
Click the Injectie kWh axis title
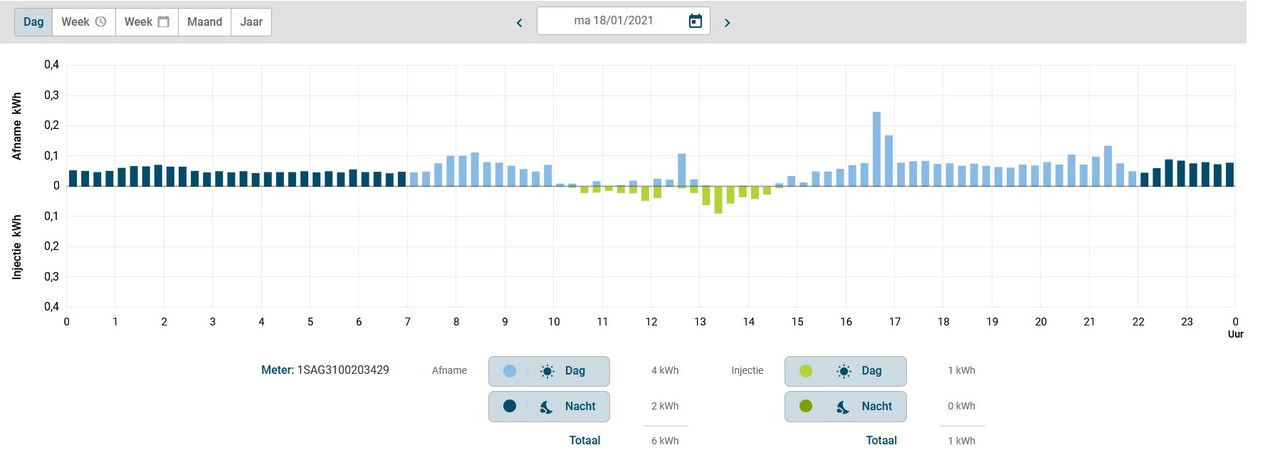[x=17, y=246]
